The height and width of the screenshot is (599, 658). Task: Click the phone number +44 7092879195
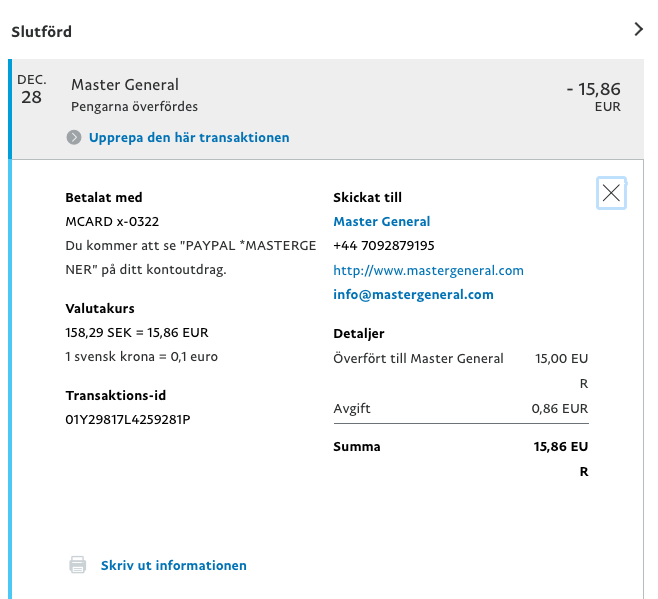tap(384, 245)
